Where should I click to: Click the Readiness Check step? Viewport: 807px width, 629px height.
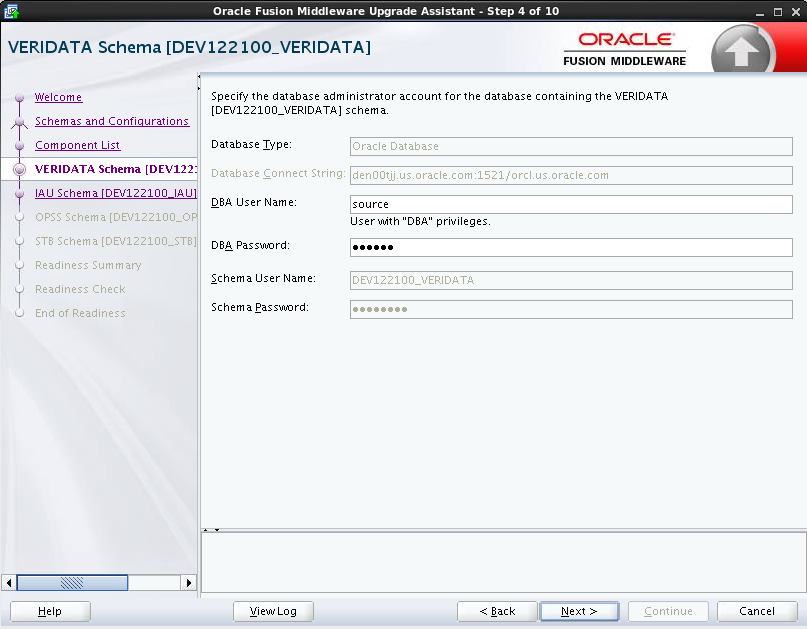[x=80, y=289]
